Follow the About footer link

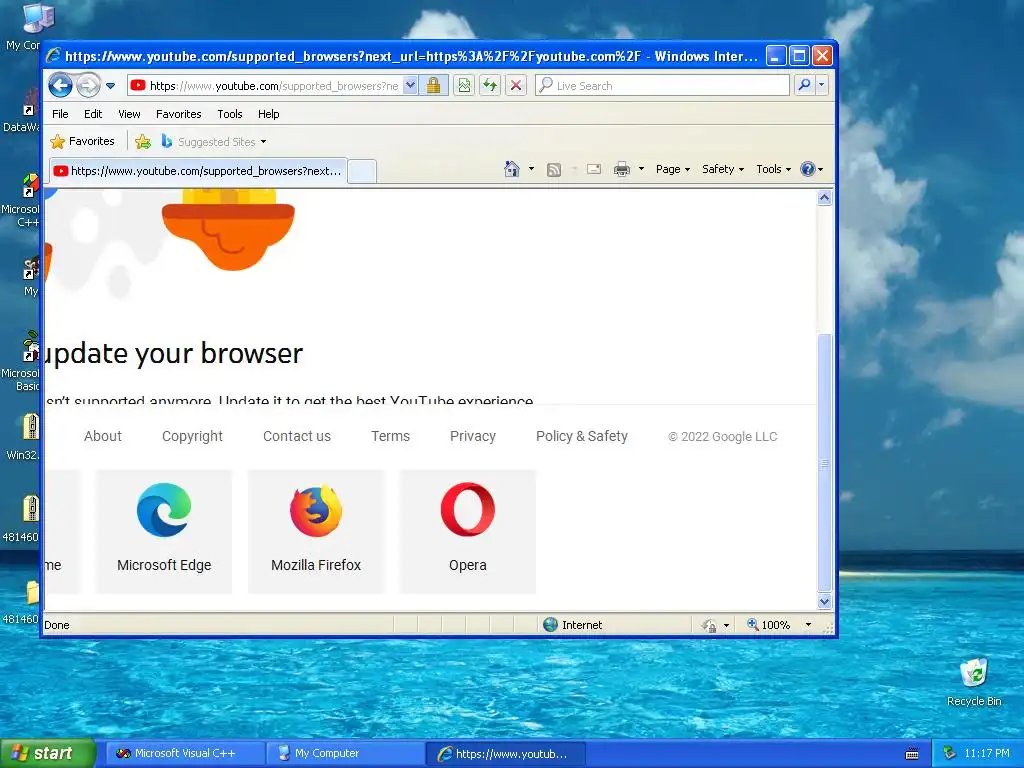[103, 436]
